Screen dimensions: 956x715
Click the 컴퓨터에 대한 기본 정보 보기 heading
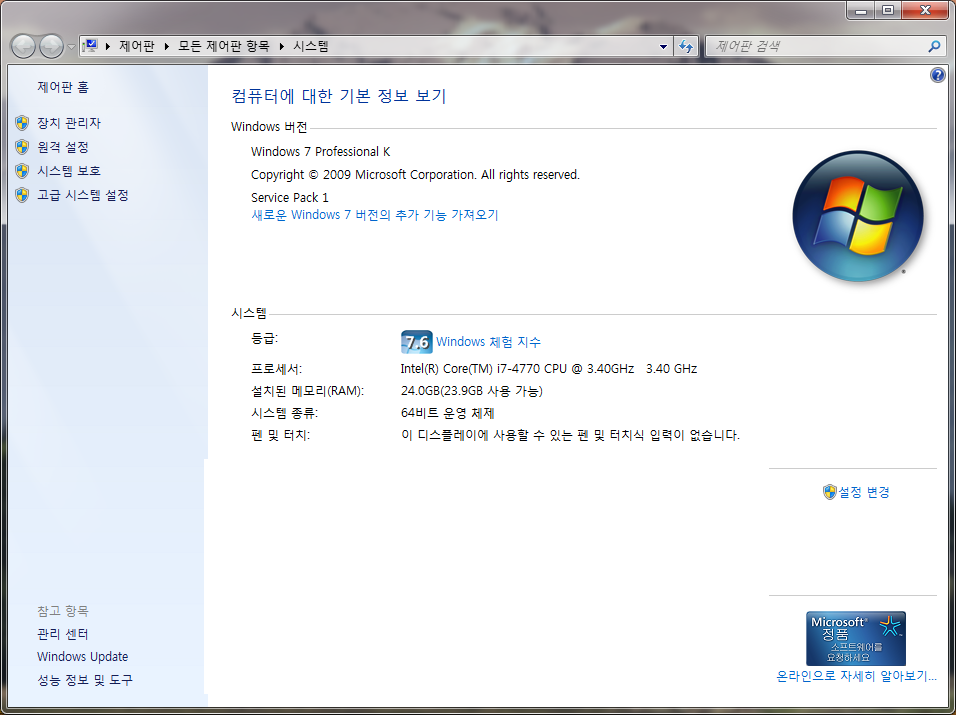click(339, 96)
